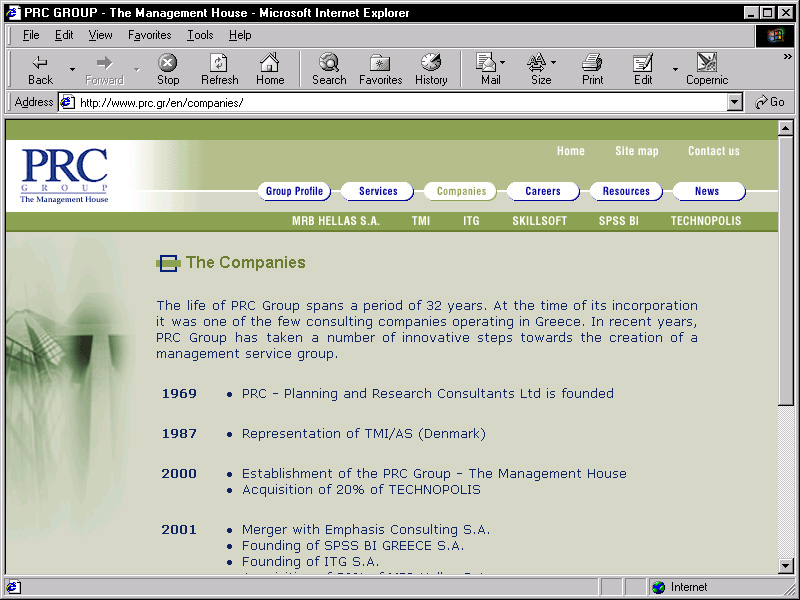Click the text Size toolbar icon
This screenshot has width=800, height=600.
[x=536, y=62]
